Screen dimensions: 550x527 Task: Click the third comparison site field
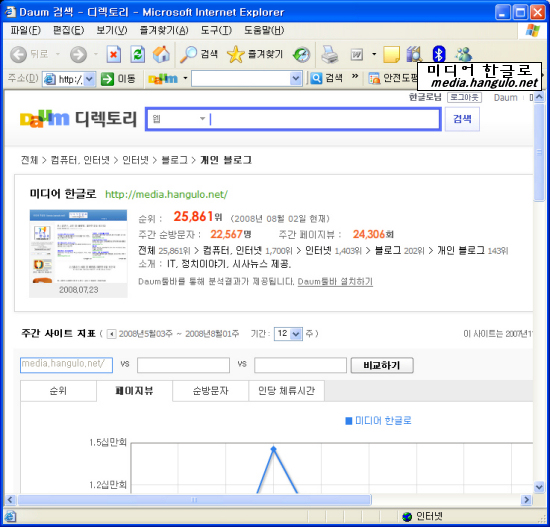coord(300,365)
